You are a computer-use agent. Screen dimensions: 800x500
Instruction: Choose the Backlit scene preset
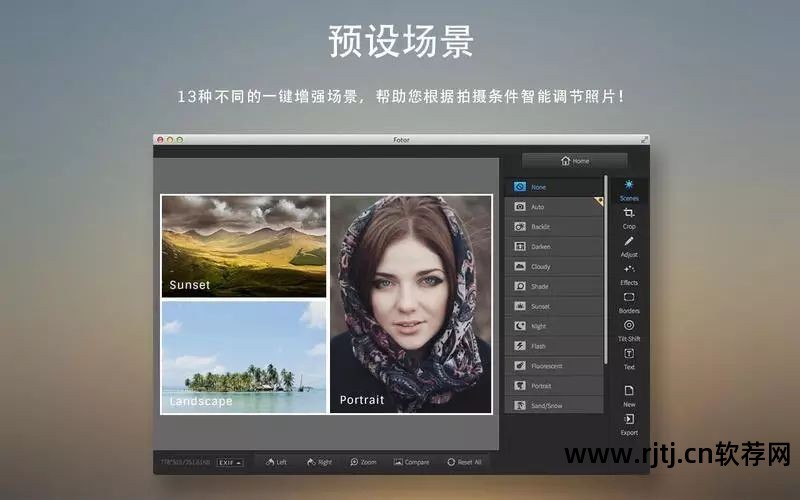pyautogui.click(x=554, y=227)
